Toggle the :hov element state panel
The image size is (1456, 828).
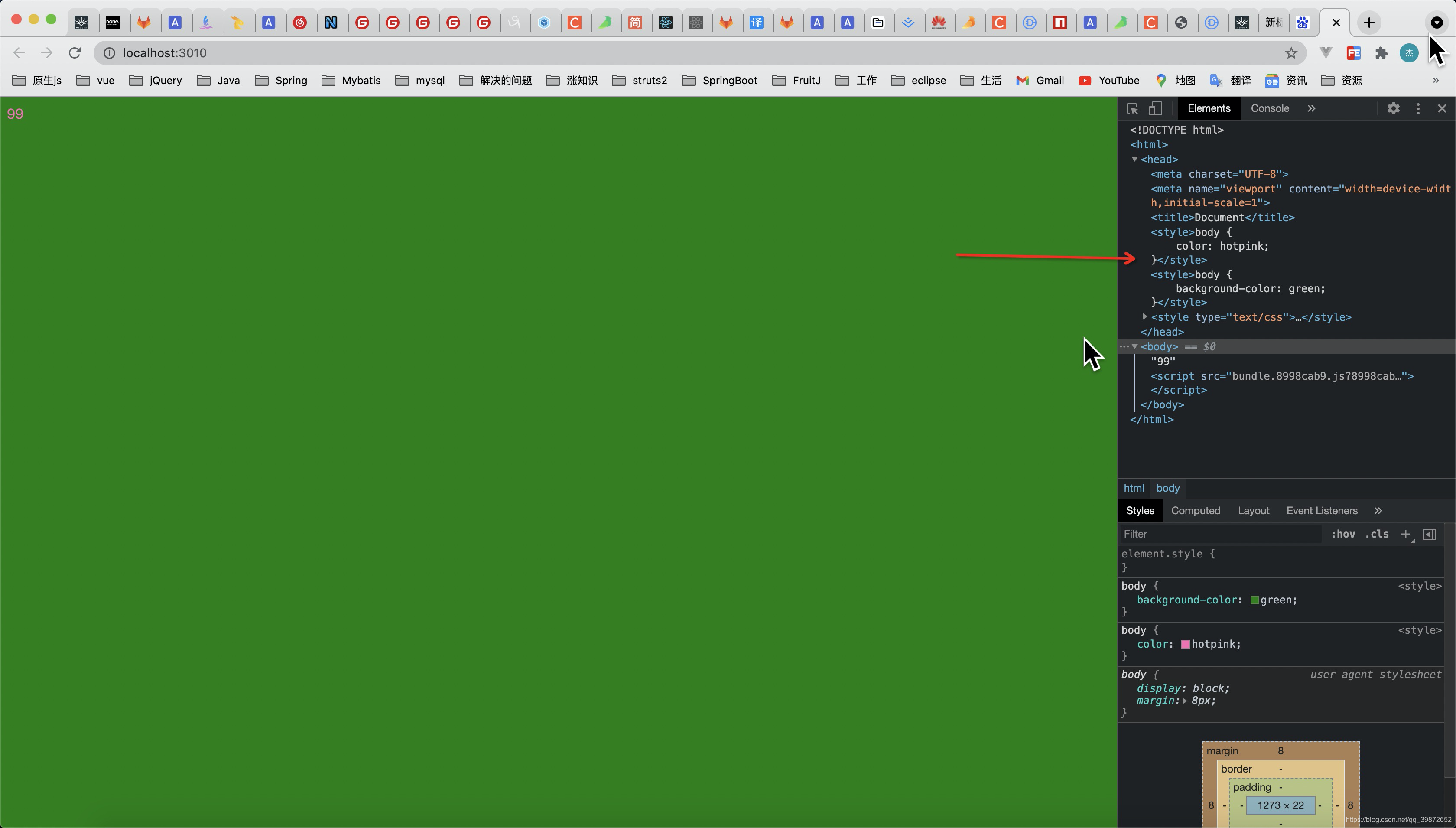1343,534
